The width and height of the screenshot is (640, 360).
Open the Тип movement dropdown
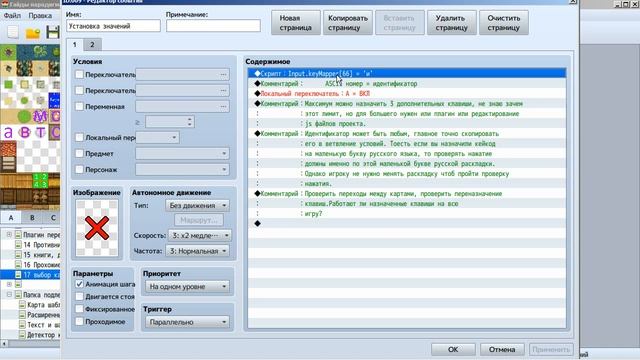tap(198, 205)
